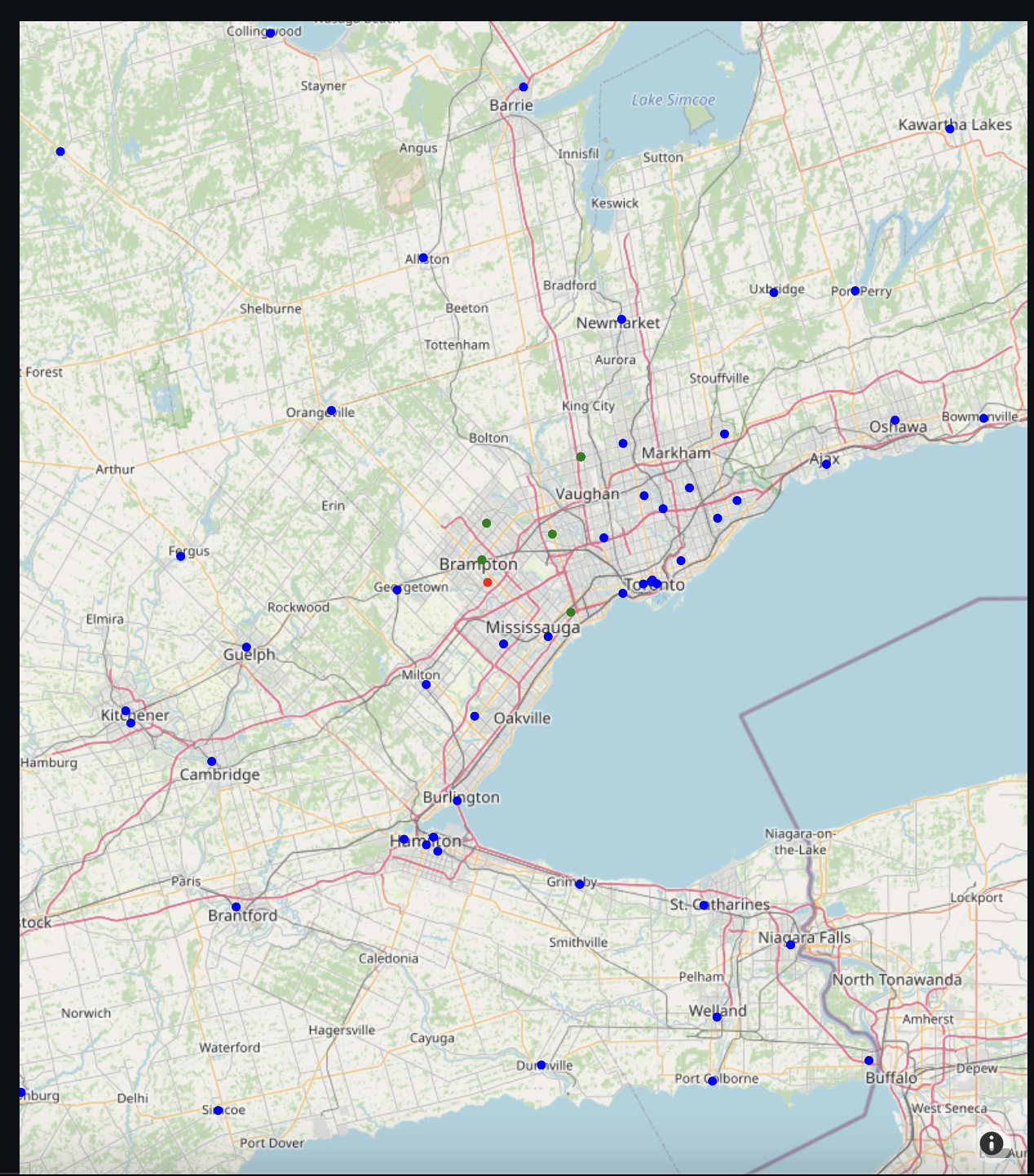Screen dimensions: 1034x1176
Task: Select the Welland blue marker
Action: [x=718, y=1017]
